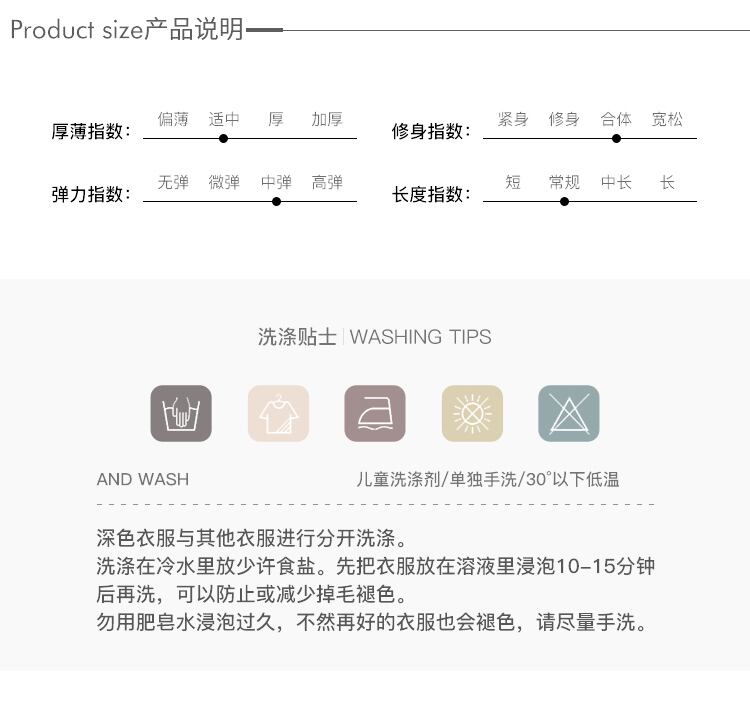
Task: Select the 加厚 thickness label
Action: (x=327, y=119)
